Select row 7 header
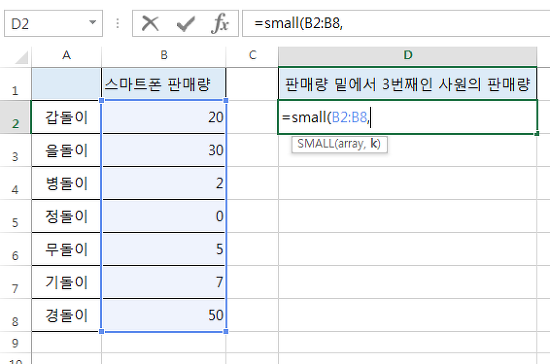Image resolution: width=550 pixels, height=364 pixels. point(15,282)
